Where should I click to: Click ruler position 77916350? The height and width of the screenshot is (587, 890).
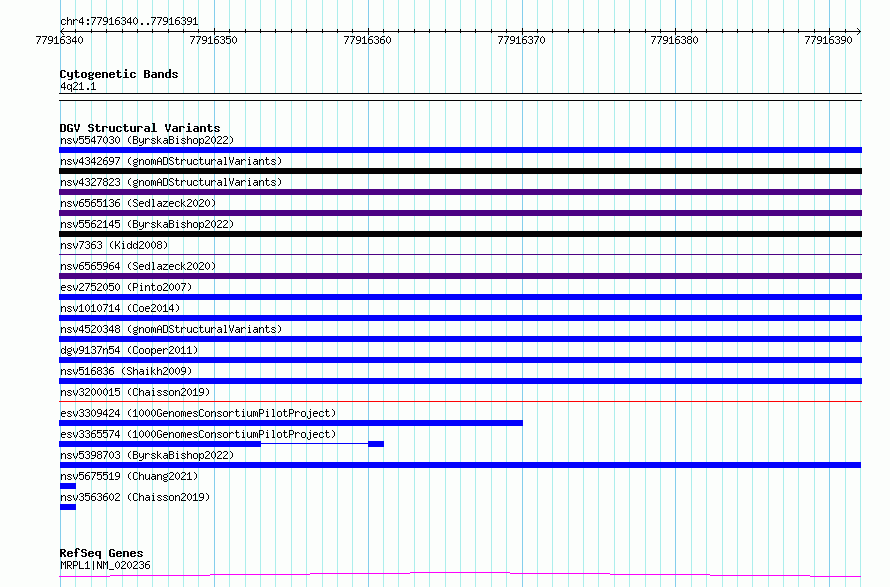coord(213,40)
